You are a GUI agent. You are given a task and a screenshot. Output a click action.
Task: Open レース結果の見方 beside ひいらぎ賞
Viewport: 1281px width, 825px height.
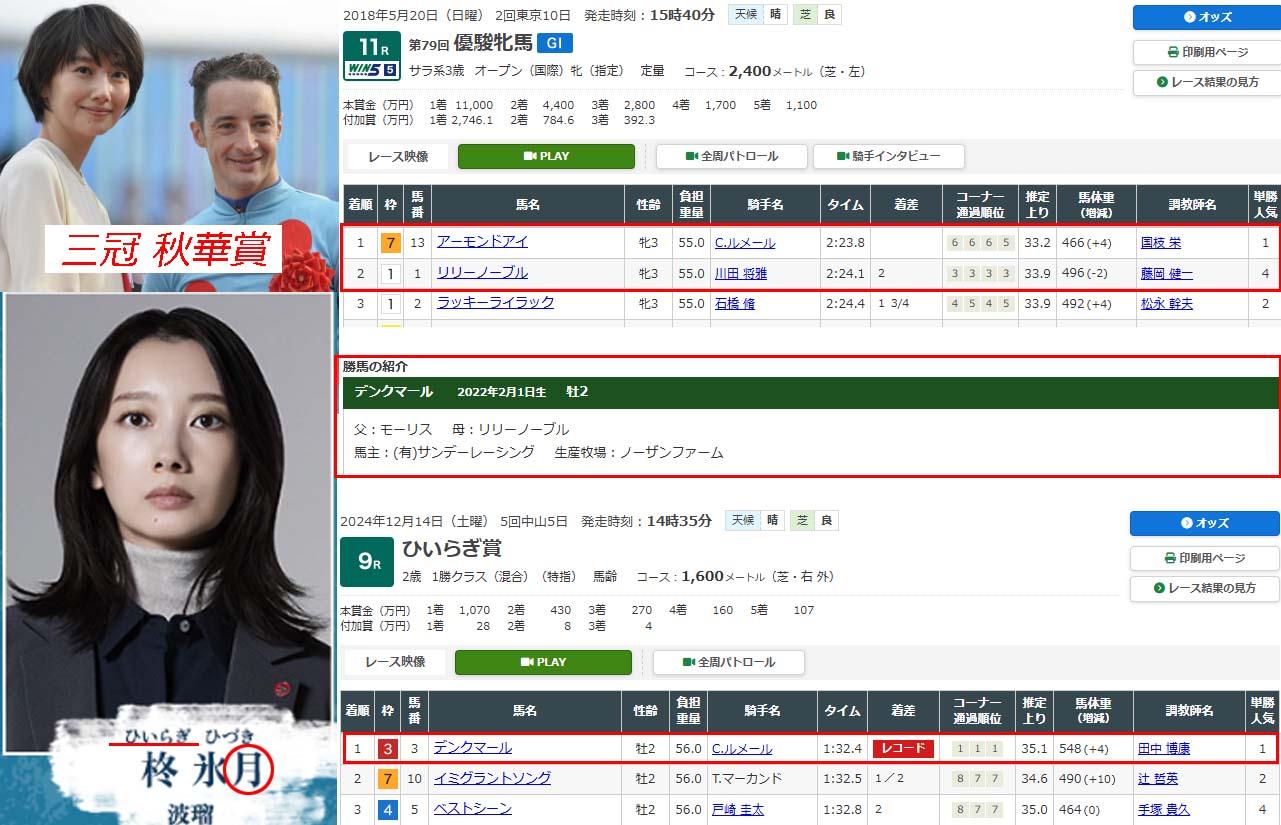[1204, 588]
